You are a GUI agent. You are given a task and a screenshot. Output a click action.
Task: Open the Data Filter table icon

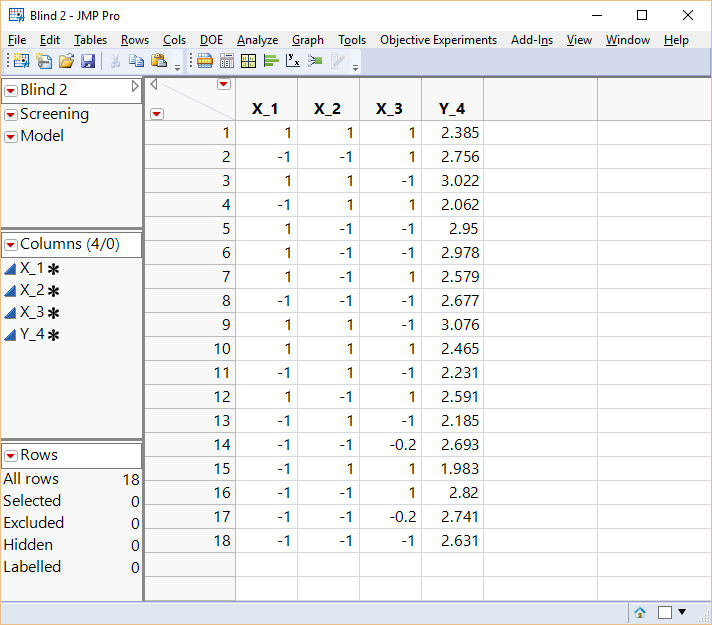[205, 61]
